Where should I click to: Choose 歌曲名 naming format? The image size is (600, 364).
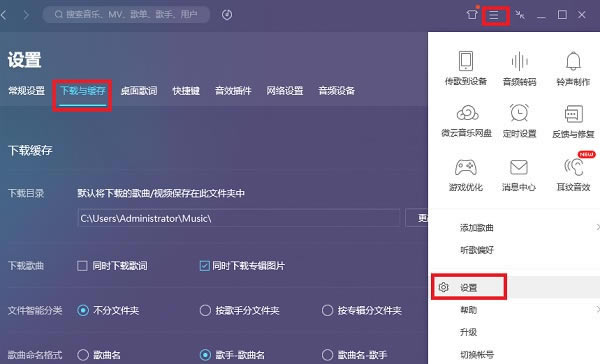click(83, 355)
